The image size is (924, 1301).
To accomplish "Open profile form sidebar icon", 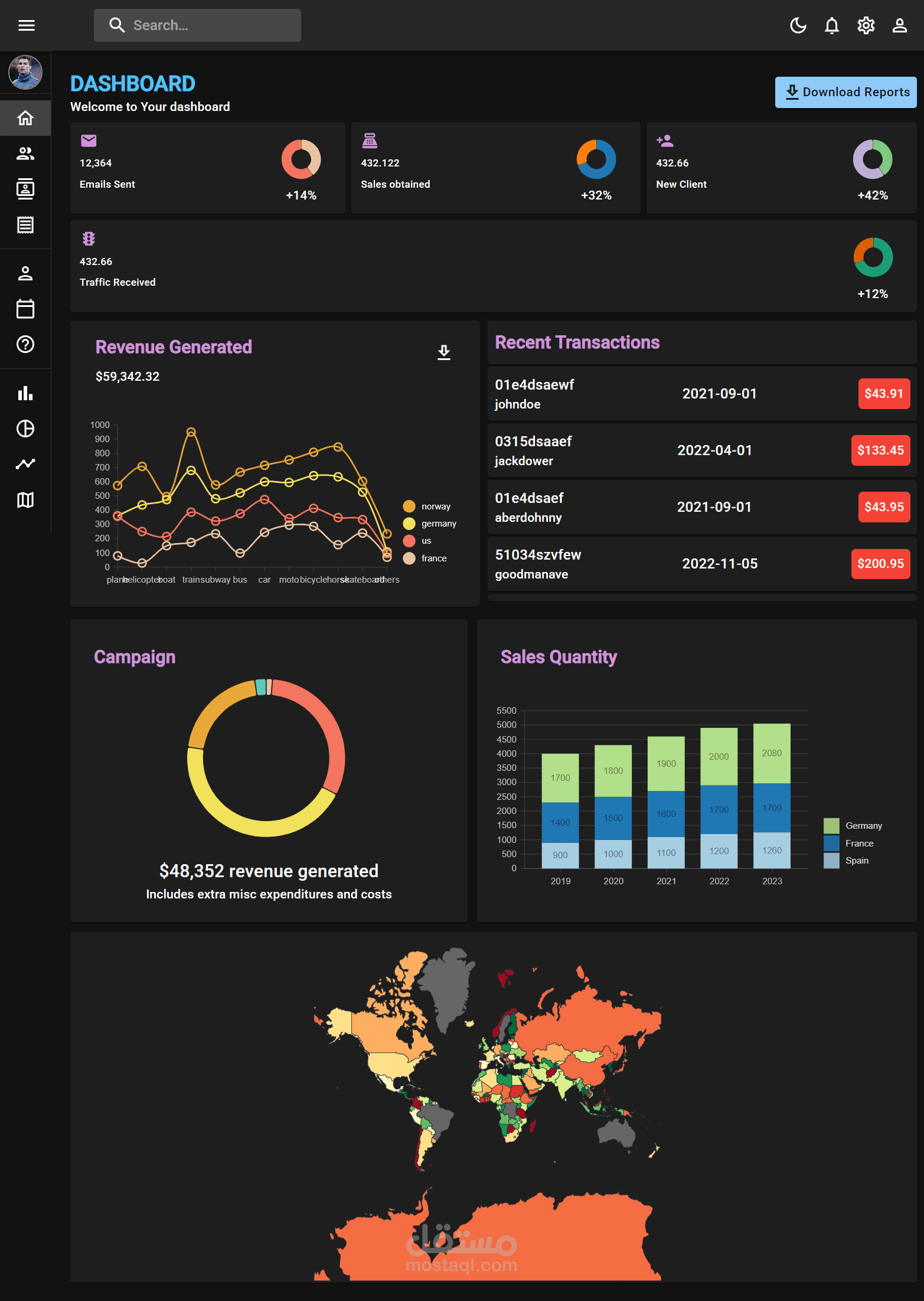I will click(x=25, y=273).
